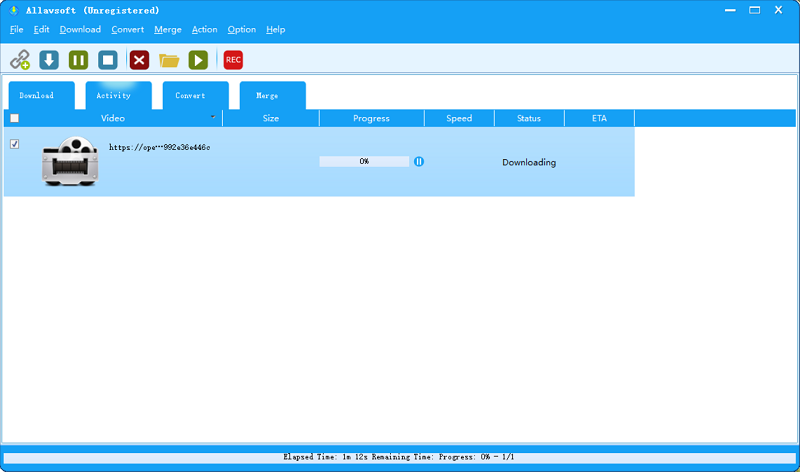The height and width of the screenshot is (472, 800).
Task: Click the Video column header
Action: 113,118
